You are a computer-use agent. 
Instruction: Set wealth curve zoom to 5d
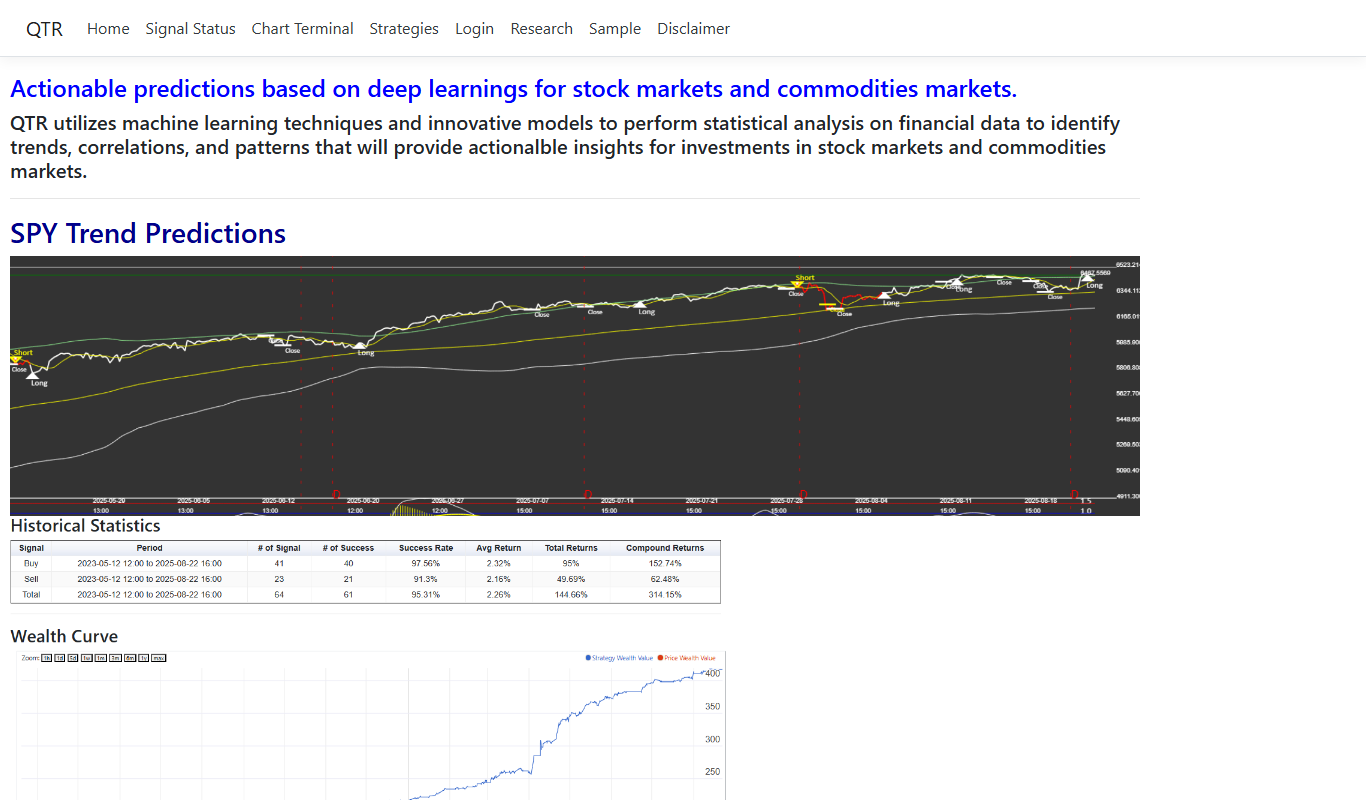(73, 658)
